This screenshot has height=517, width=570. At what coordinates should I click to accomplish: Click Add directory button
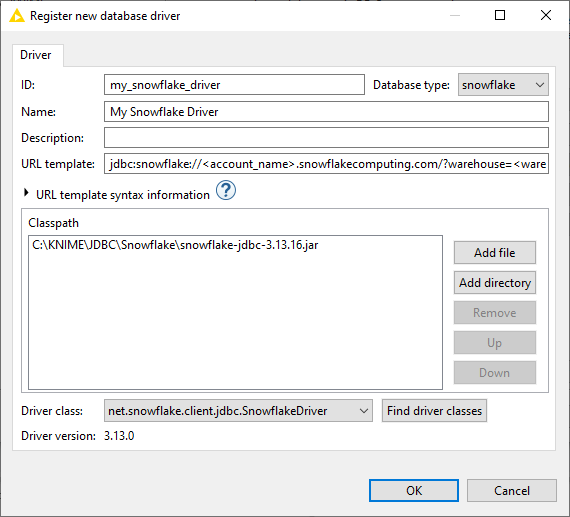[x=494, y=282]
